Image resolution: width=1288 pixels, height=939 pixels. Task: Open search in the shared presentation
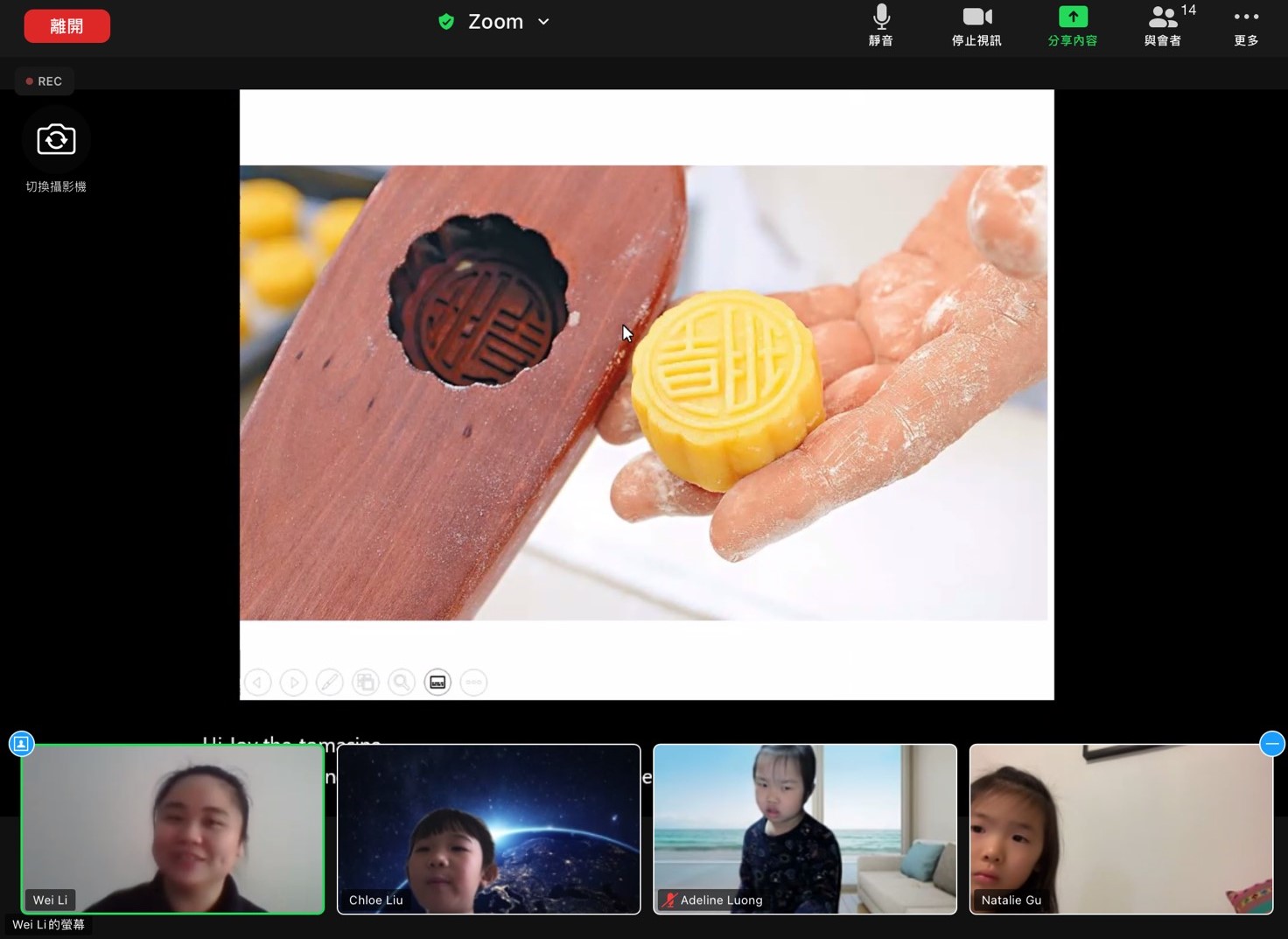[x=402, y=682]
